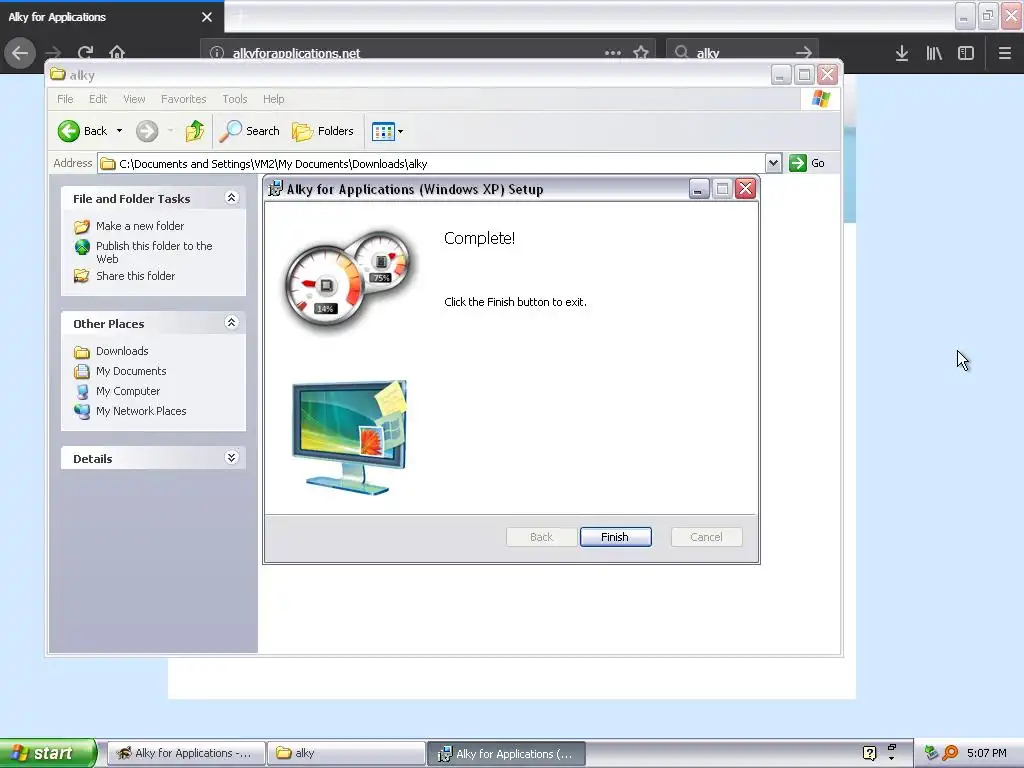This screenshot has height=768, width=1024.
Task: Click the Publish to Web globe icon
Action: coord(82,247)
